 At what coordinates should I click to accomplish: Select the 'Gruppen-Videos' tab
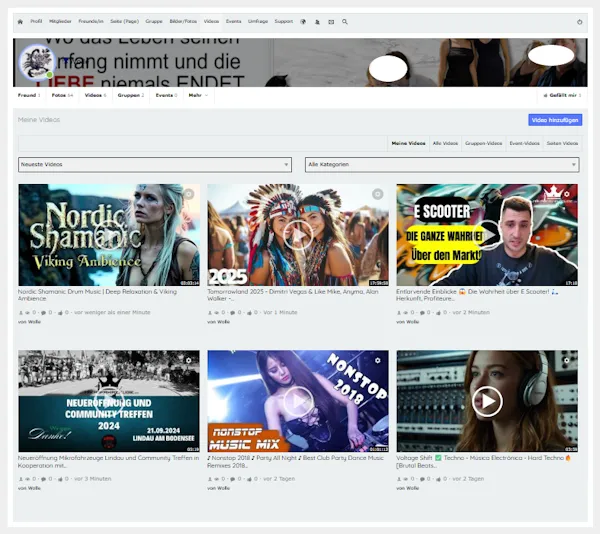(x=483, y=143)
